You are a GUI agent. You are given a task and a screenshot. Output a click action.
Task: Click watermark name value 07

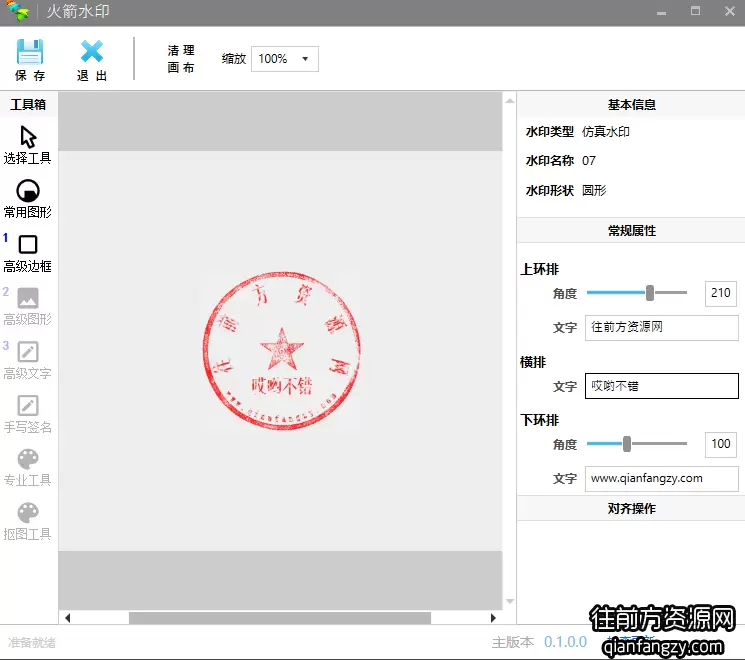pyautogui.click(x=589, y=161)
